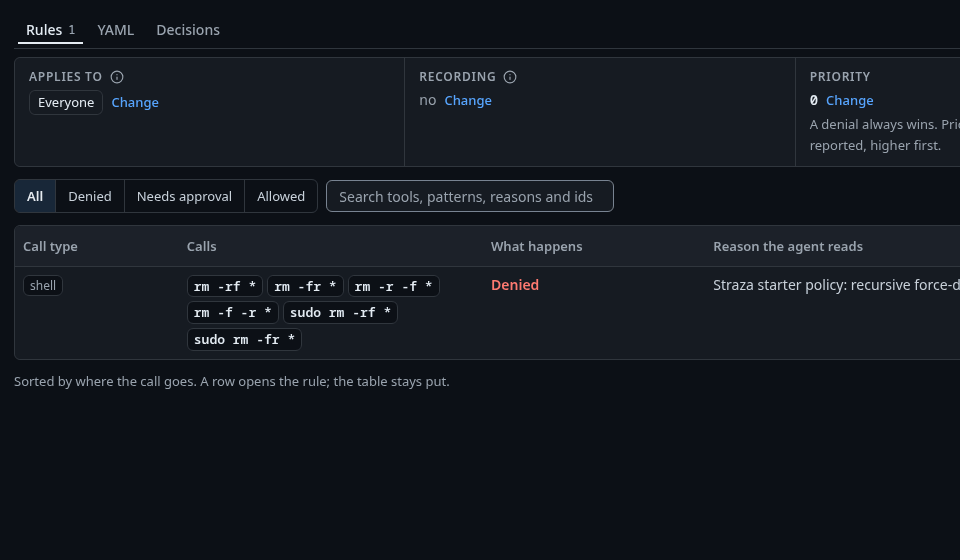Change who the policy applies to
Image resolution: width=960 pixels, height=560 pixels.
135,102
